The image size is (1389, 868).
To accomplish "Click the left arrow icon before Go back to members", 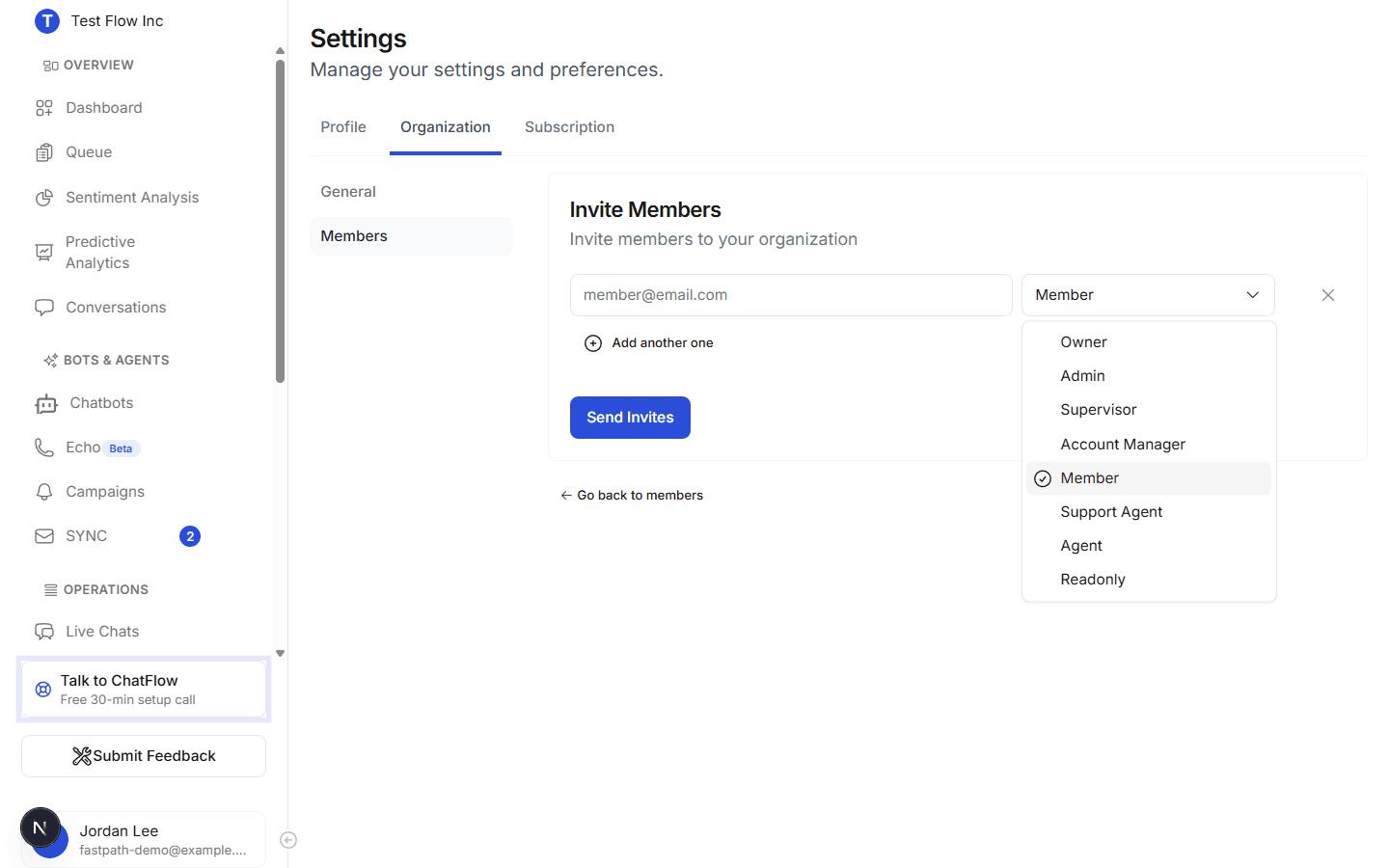I will (566, 496).
